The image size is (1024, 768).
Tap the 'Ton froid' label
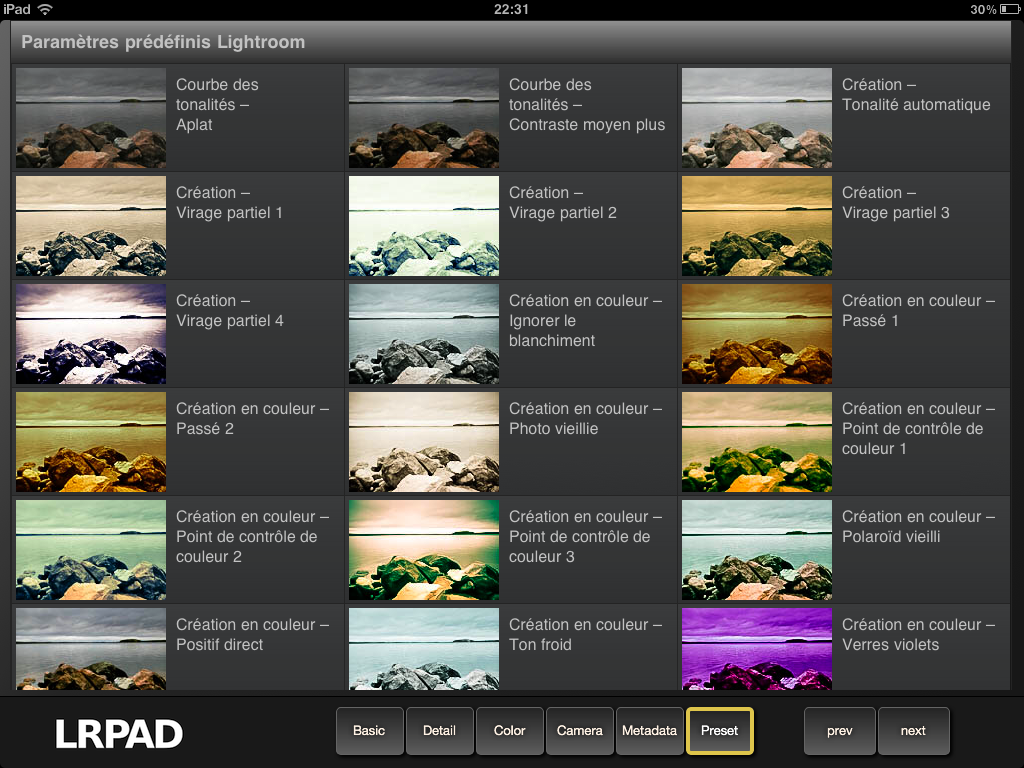(x=540, y=645)
